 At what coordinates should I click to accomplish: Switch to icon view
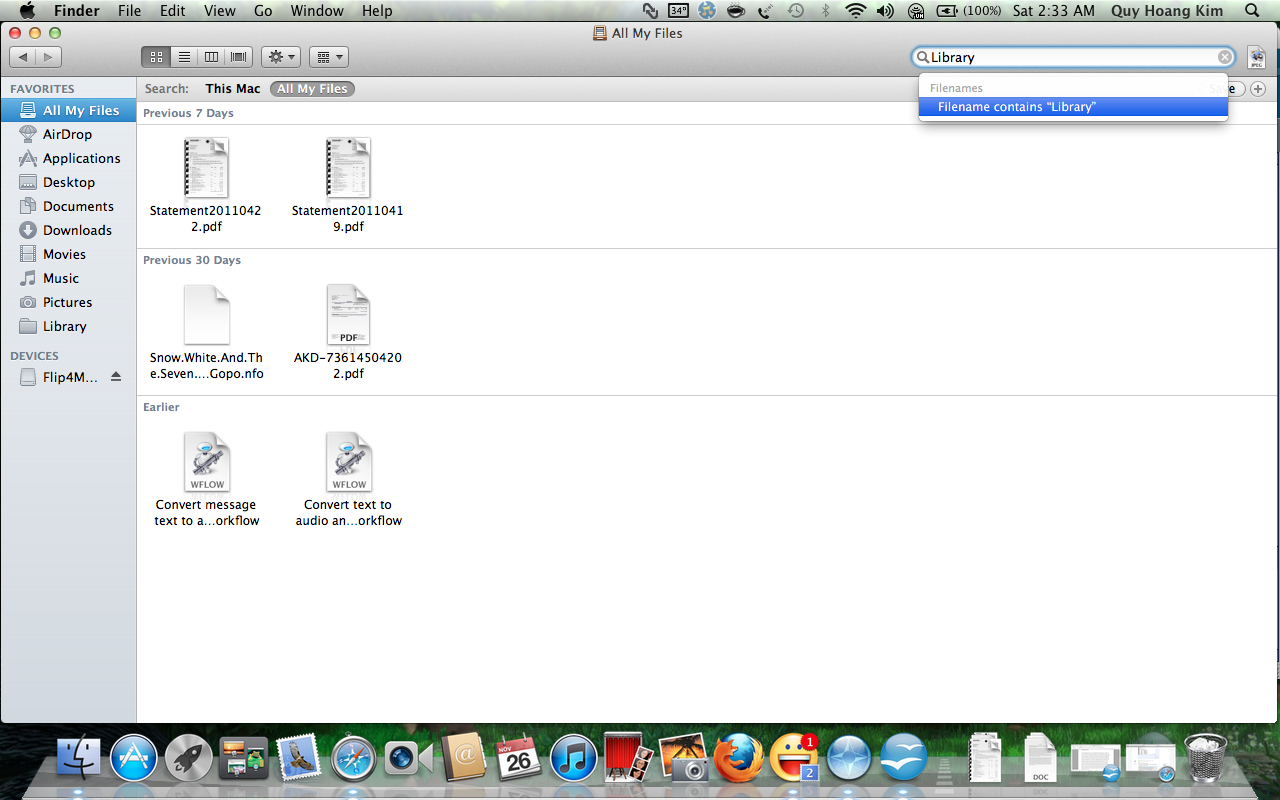[157, 57]
